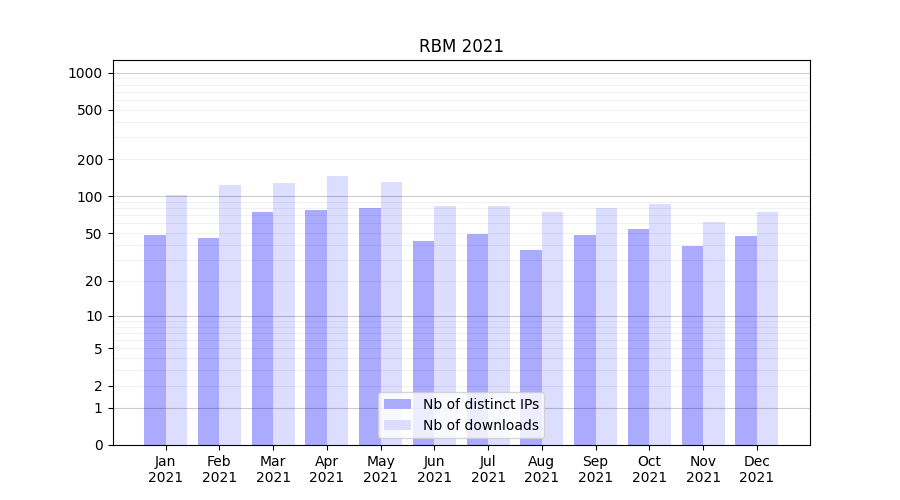Click the chart title RBM 2021
Screen dimensions: 900x500
[x=461, y=46]
